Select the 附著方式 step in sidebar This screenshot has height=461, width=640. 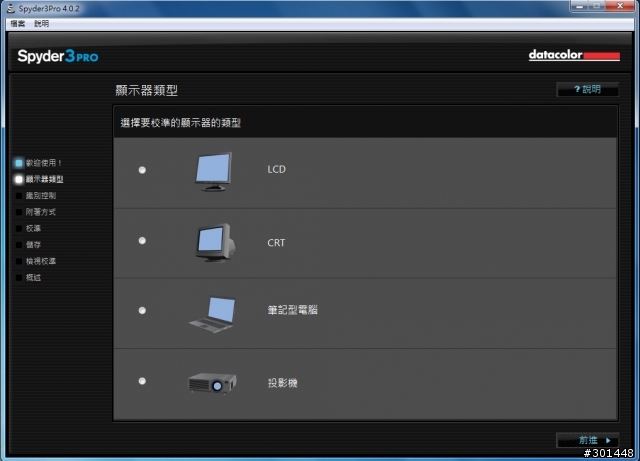(x=36, y=212)
